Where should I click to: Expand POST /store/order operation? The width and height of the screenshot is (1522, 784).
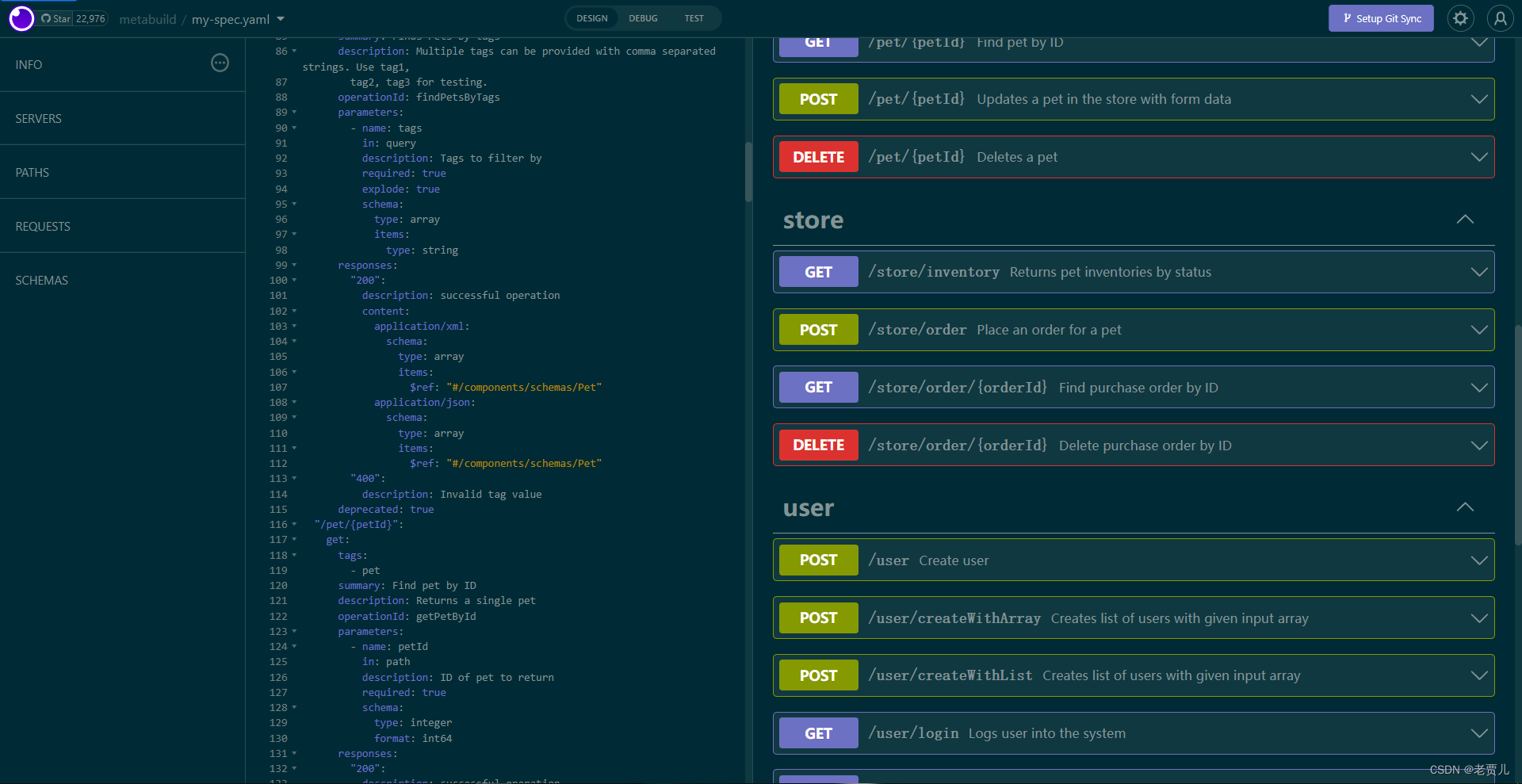[x=1134, y=330]
